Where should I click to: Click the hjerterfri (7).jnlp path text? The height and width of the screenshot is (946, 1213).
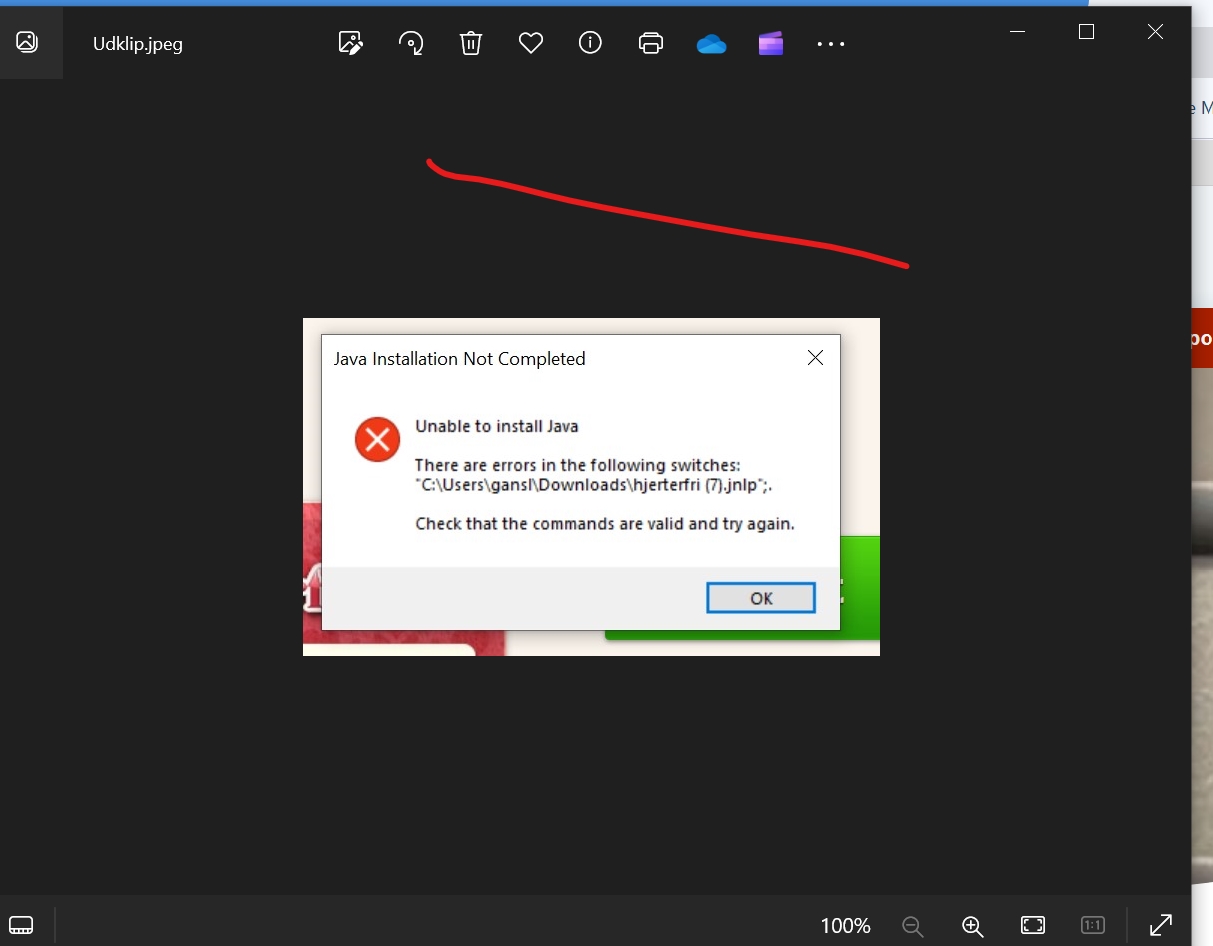coord(594,486)
